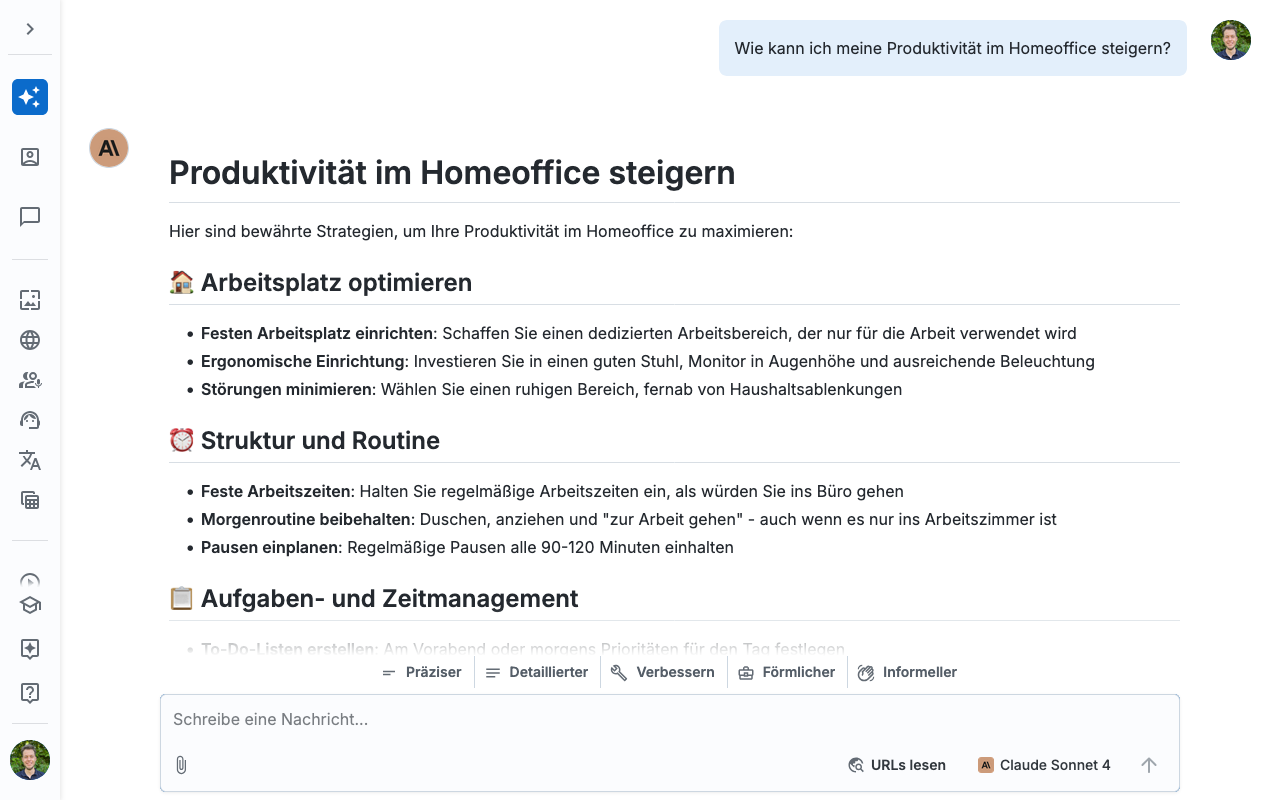Choose the Informeller tone option
This screenshot has height=800, width=1280.
click(x=907, y=672)
